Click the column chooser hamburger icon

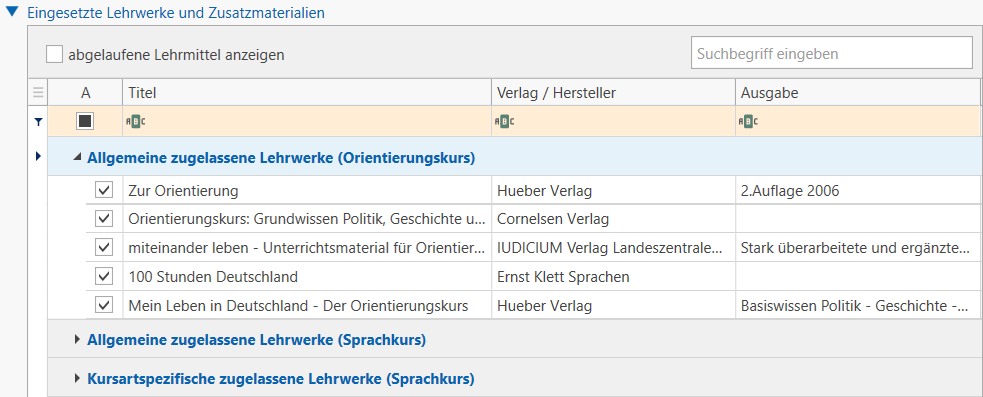pos(38,93)
